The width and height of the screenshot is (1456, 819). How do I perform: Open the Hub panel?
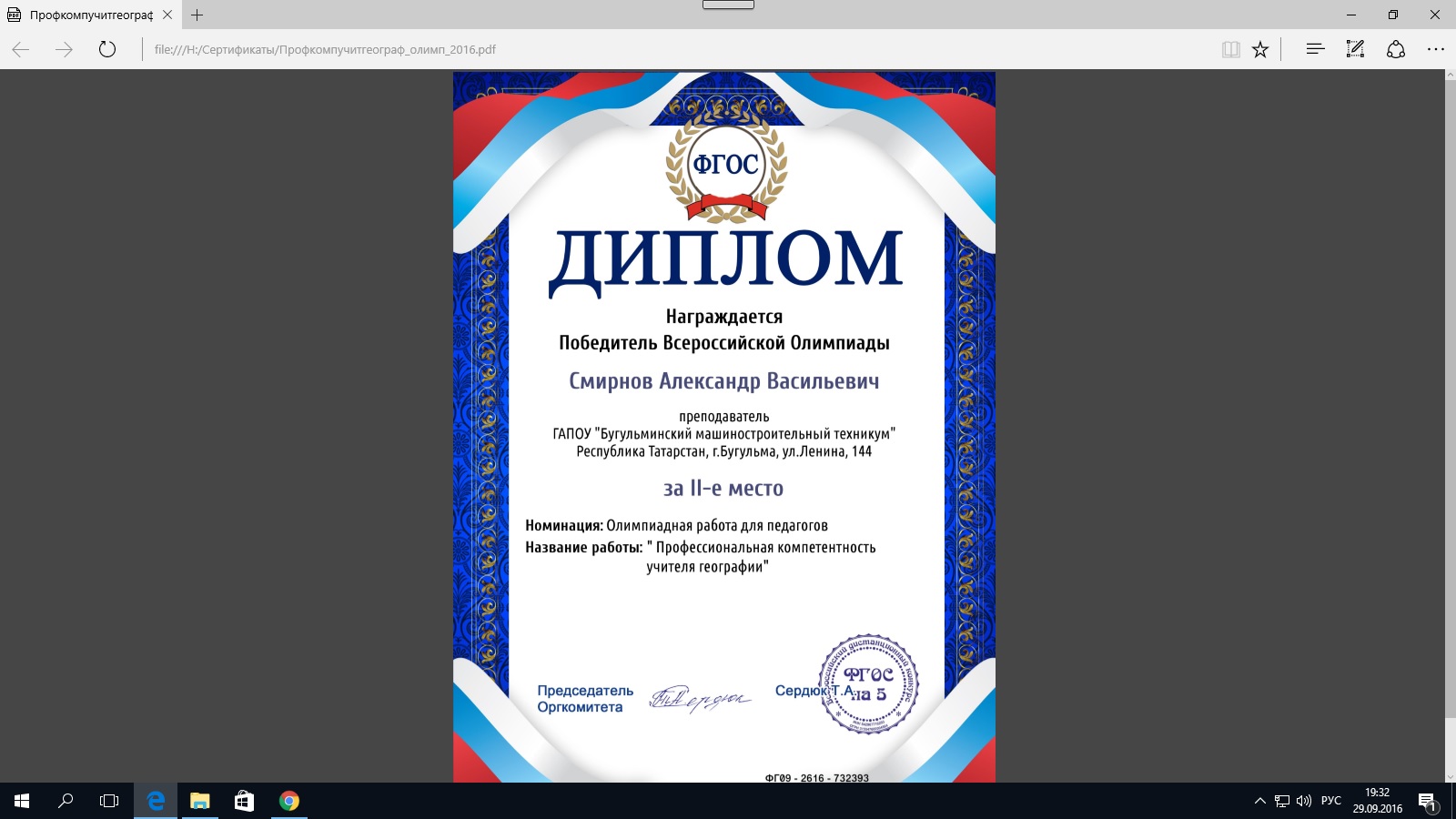1315,49
